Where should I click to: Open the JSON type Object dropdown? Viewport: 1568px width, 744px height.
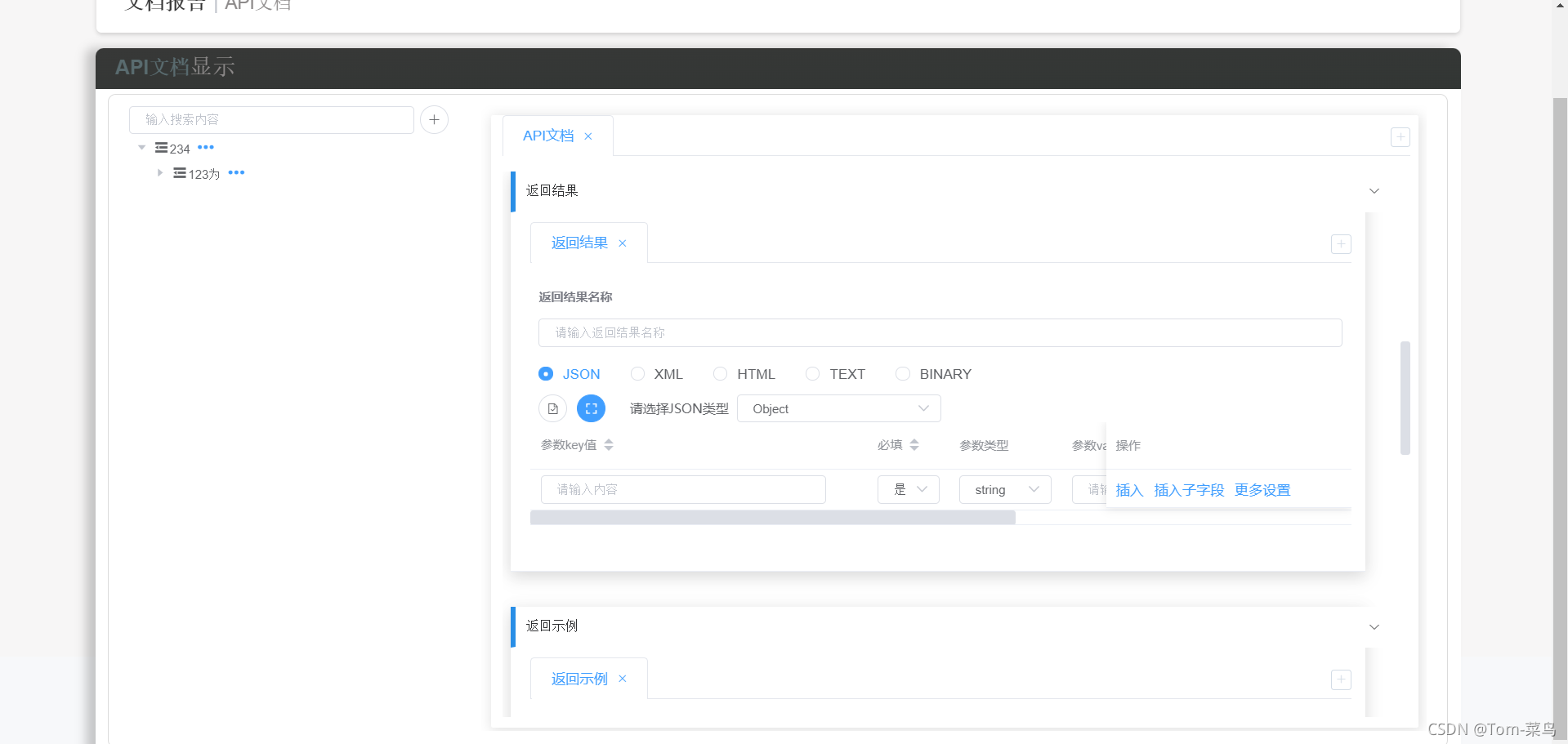click(x=839, y=408)
